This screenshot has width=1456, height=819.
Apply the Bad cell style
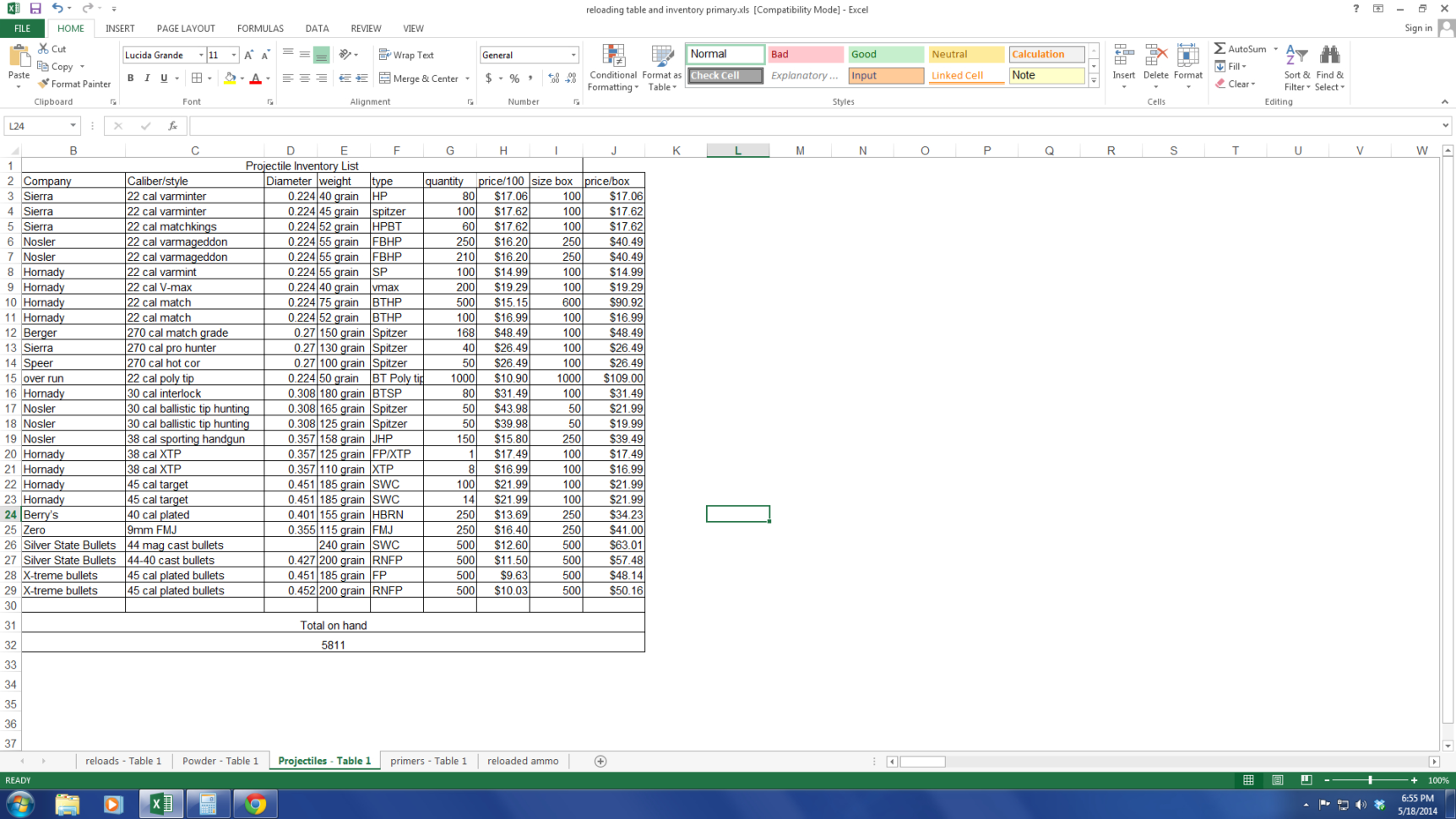click(803, 53)
